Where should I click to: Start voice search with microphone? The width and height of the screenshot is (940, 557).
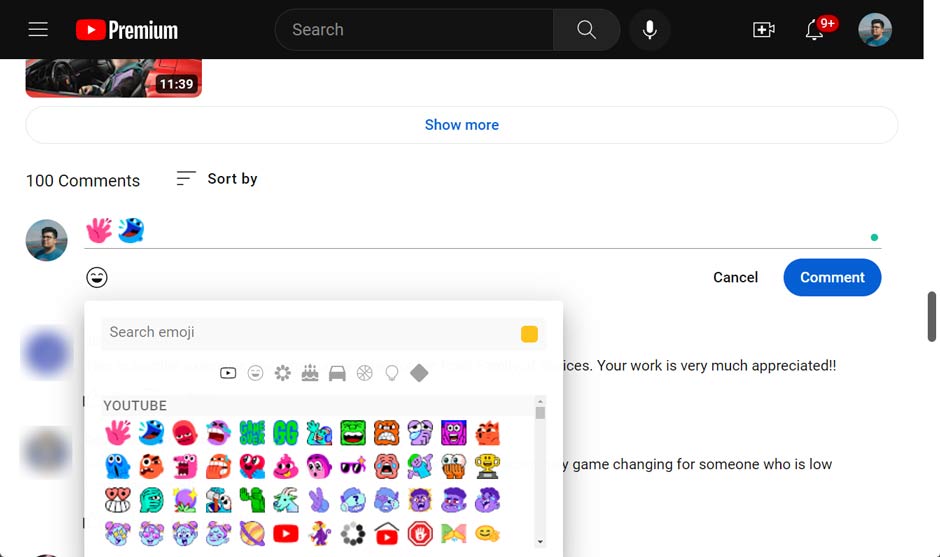click(650, 30)
